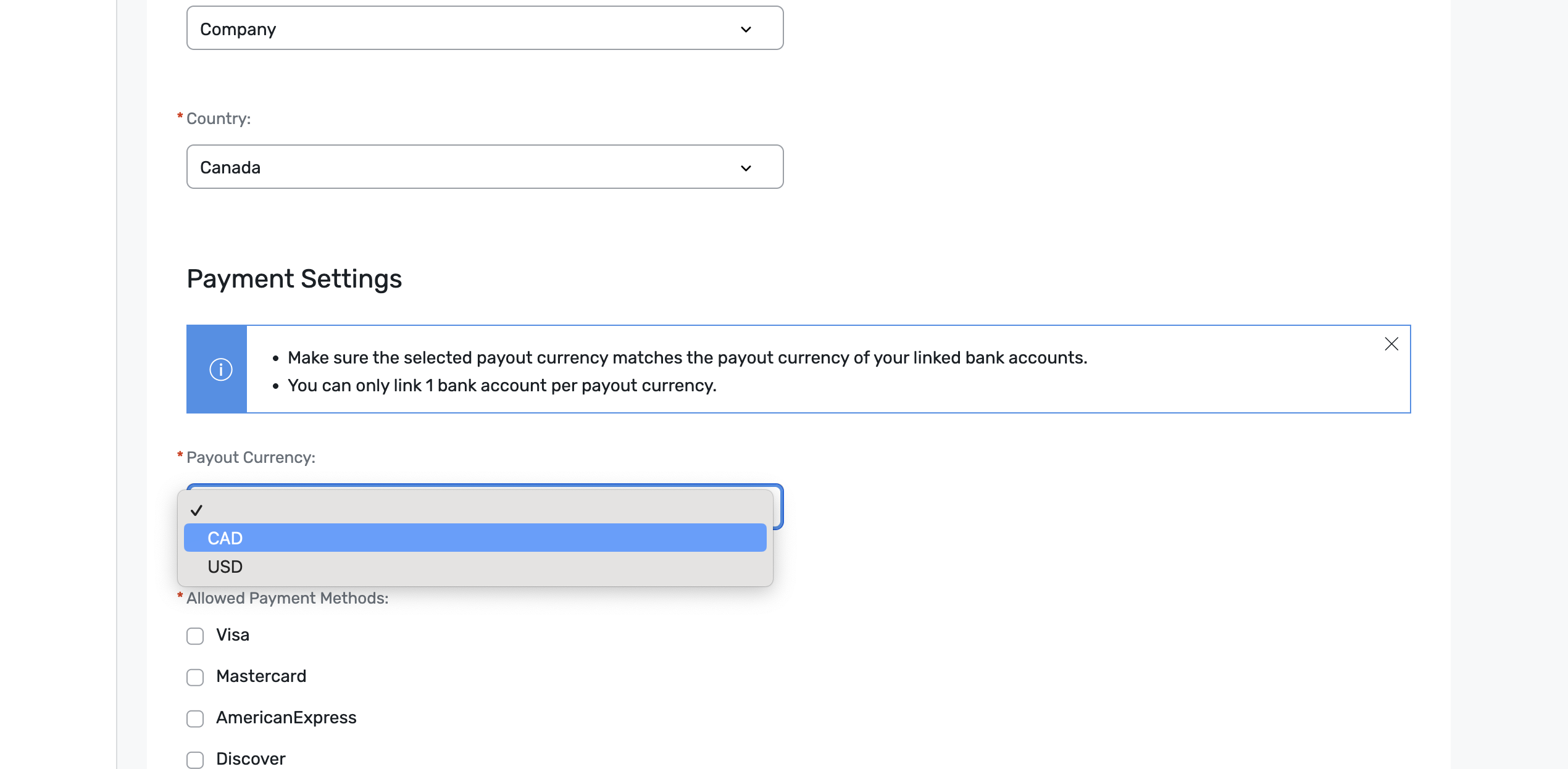Click the AmericanExpress label text
The height and width of the screenshot is (769, 1568).
click(x=286, y=718)
